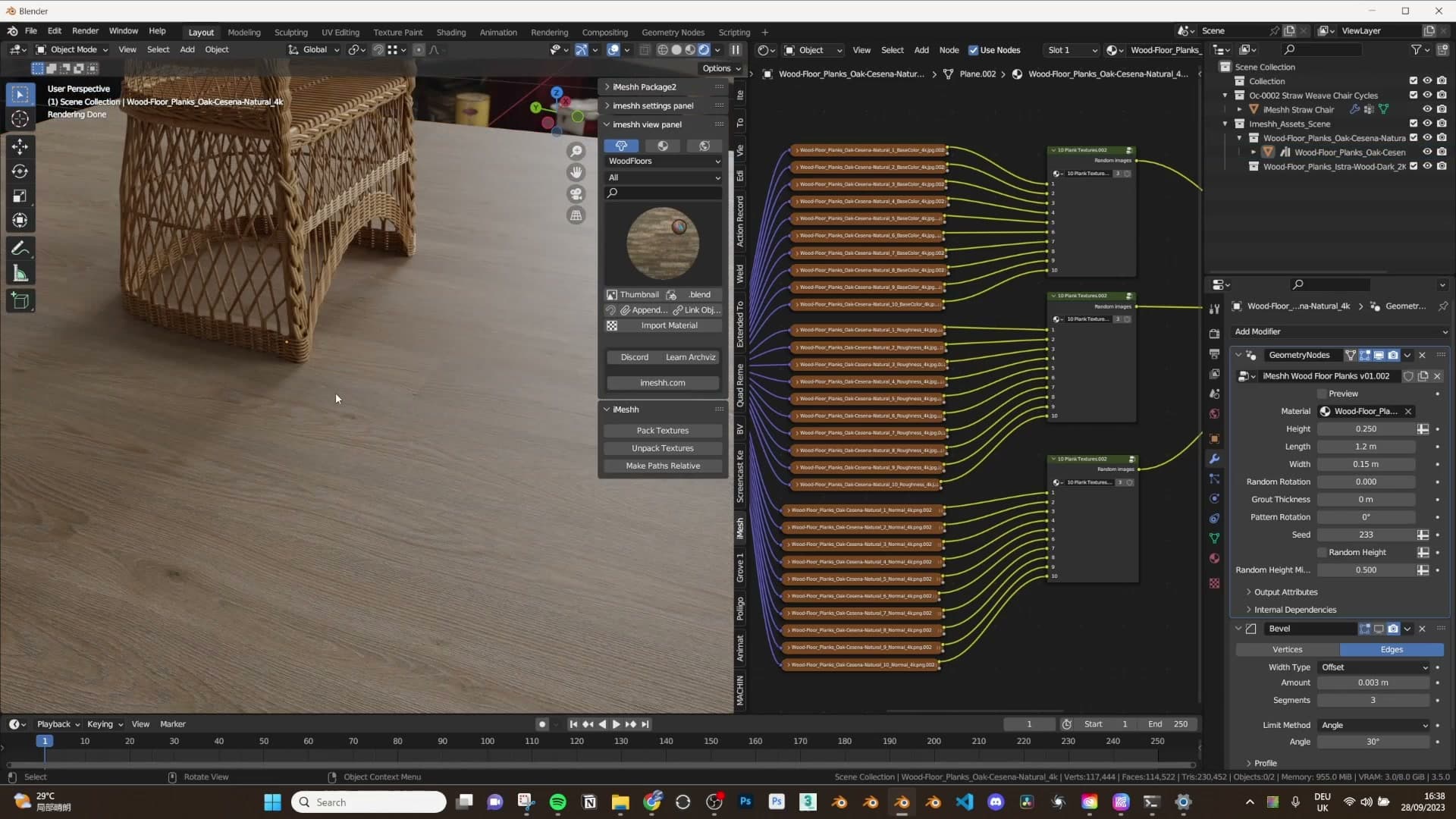Image resolution: width=1456 pixels, height=819 pixels.
Task: Select the Cursor tool in viewport toolbar
Action: pyautogui.click(x=20, y=119)
